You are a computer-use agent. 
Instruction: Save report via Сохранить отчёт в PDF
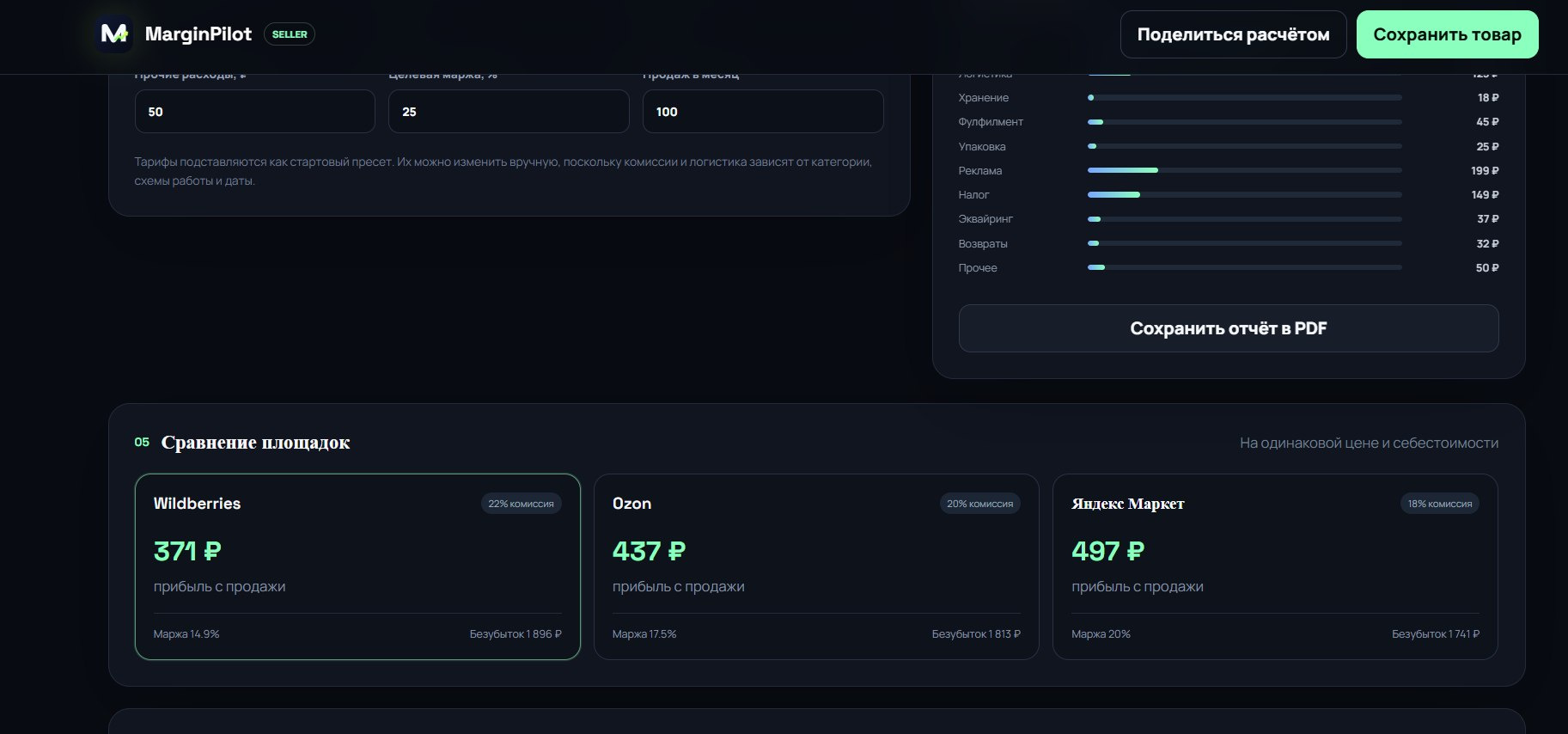point(1229,328)
